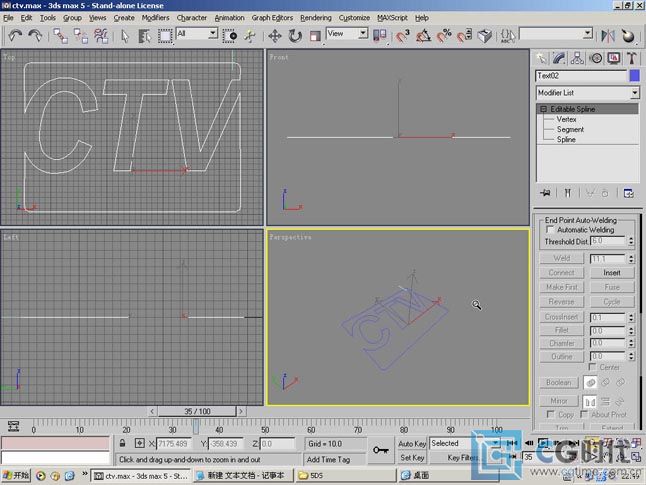Image resolution: width=646 pixels, height=485 pixels.
Task: Switch to the Notepad taskbar window
Action: 244,476
